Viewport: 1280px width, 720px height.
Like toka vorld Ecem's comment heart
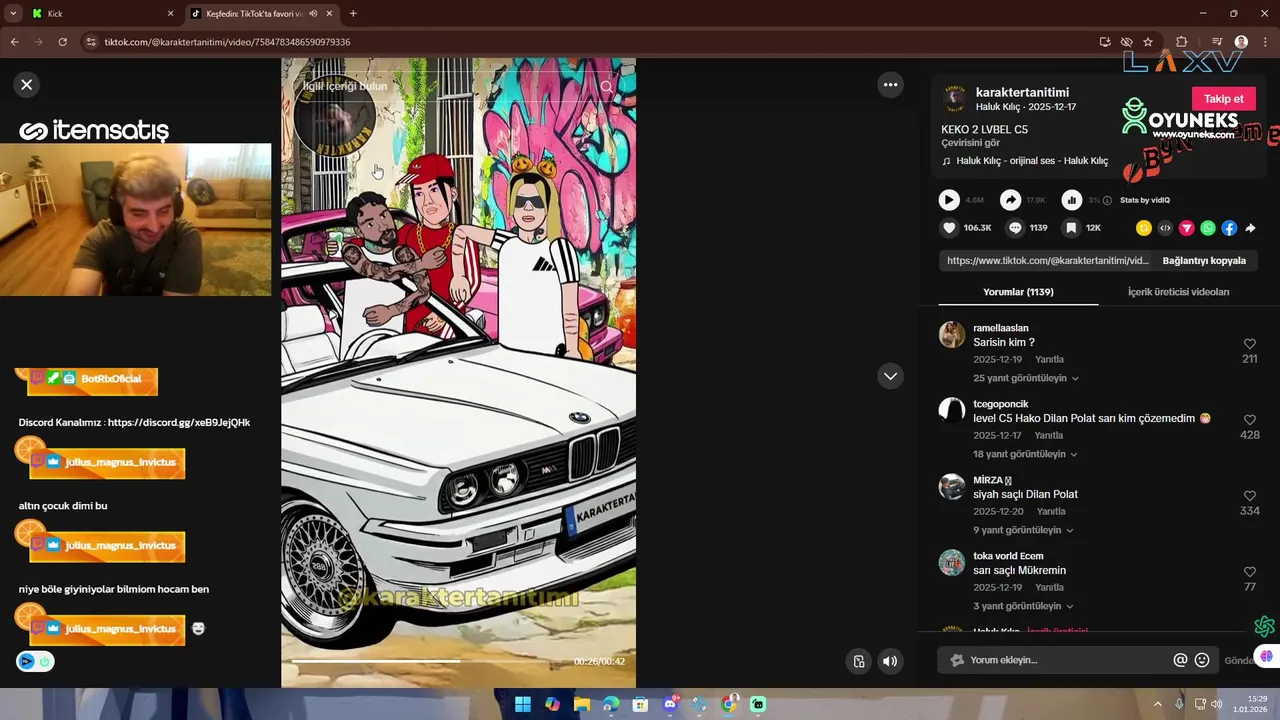pyautogui.click(x=1249, y=572)
